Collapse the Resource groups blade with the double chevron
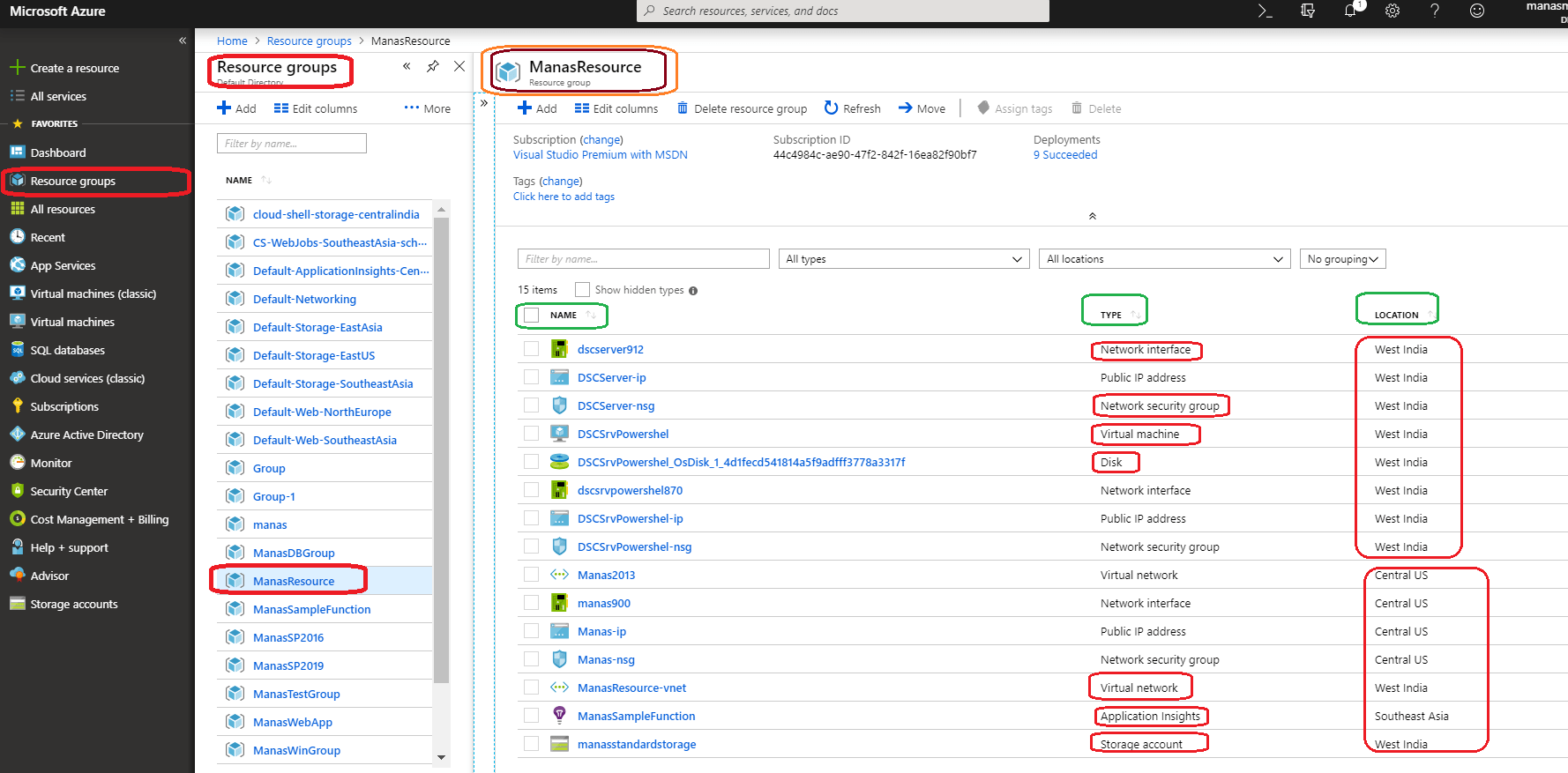This screenshot has width=1568, height=773. pos(407,66)
